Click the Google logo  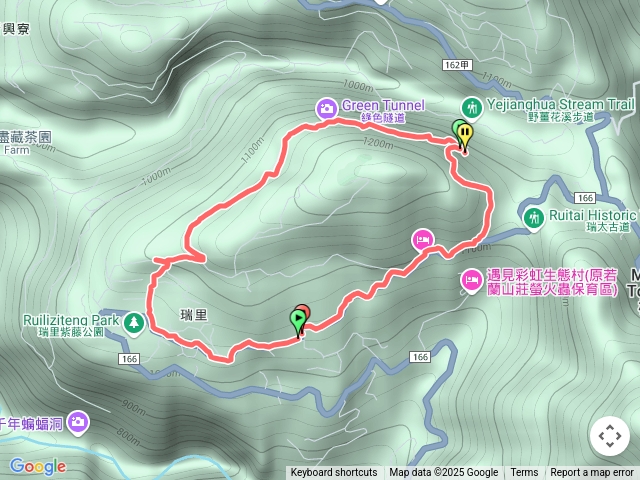click(x=38, y=466)
